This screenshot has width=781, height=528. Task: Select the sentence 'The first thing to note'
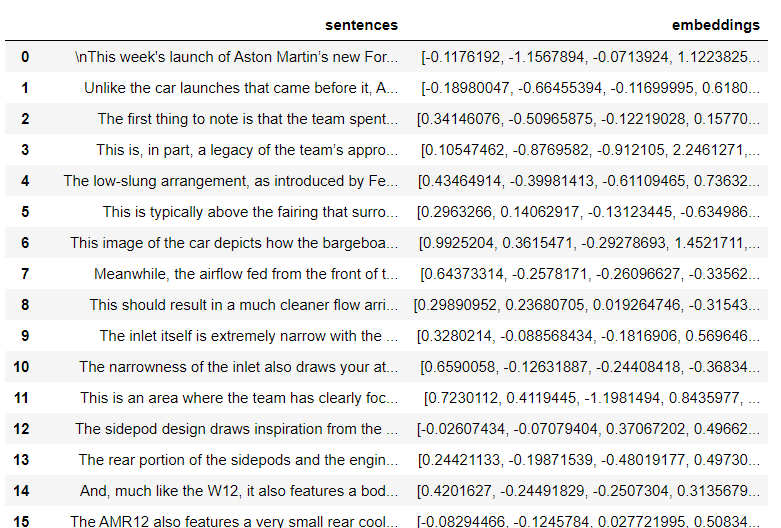247,119
